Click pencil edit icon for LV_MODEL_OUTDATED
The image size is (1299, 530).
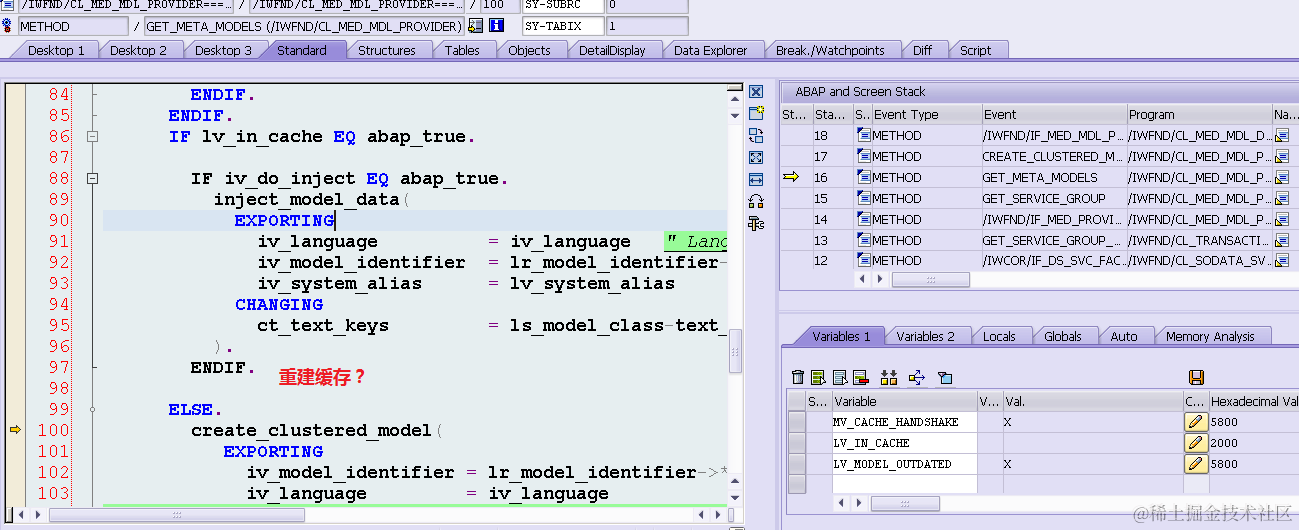[x=1195, y=464]
